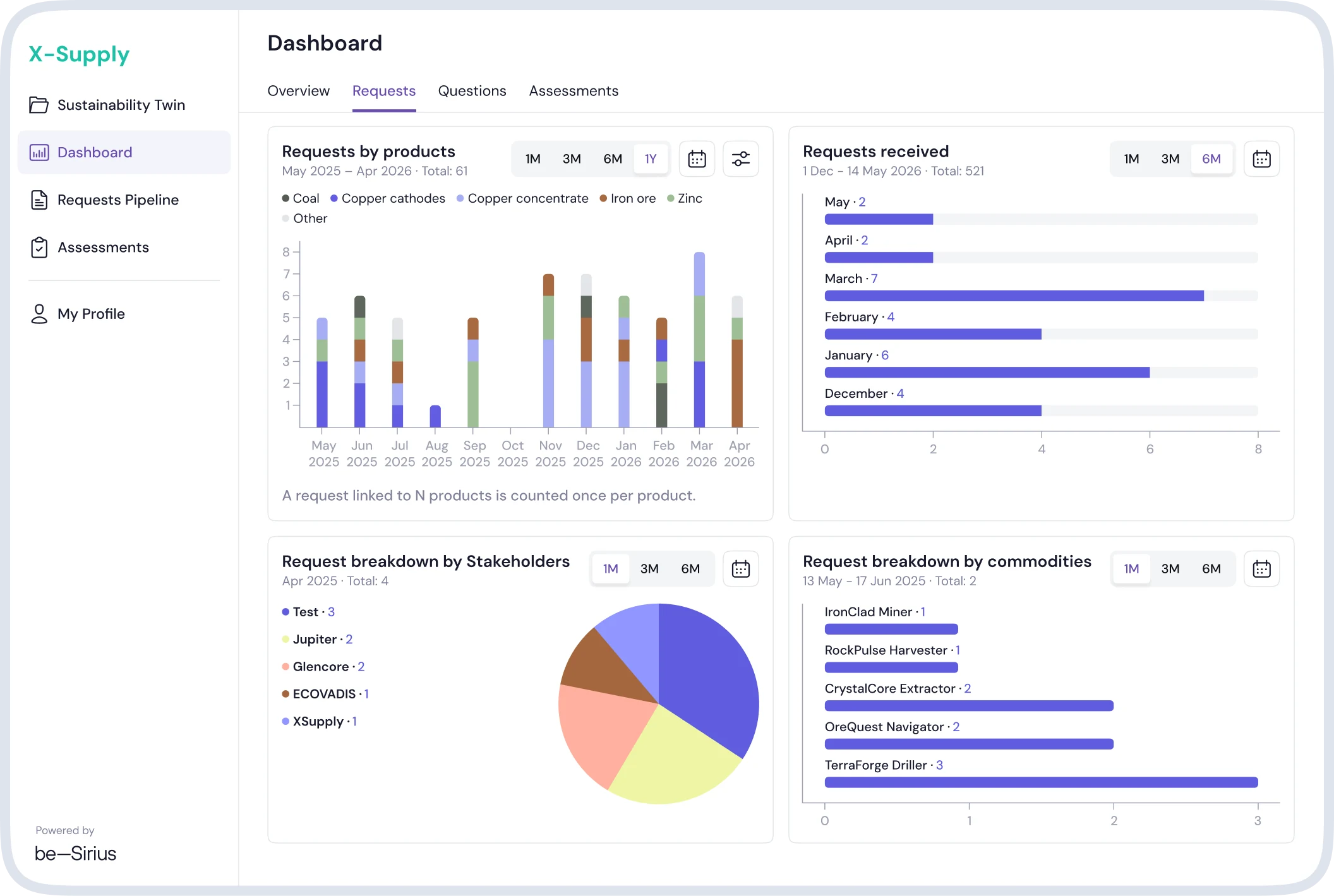Image resolution: width=1334 pixels, height=896 pixels.
Task: Toggle Iron ore series in legend
Action: coord(628,198)
